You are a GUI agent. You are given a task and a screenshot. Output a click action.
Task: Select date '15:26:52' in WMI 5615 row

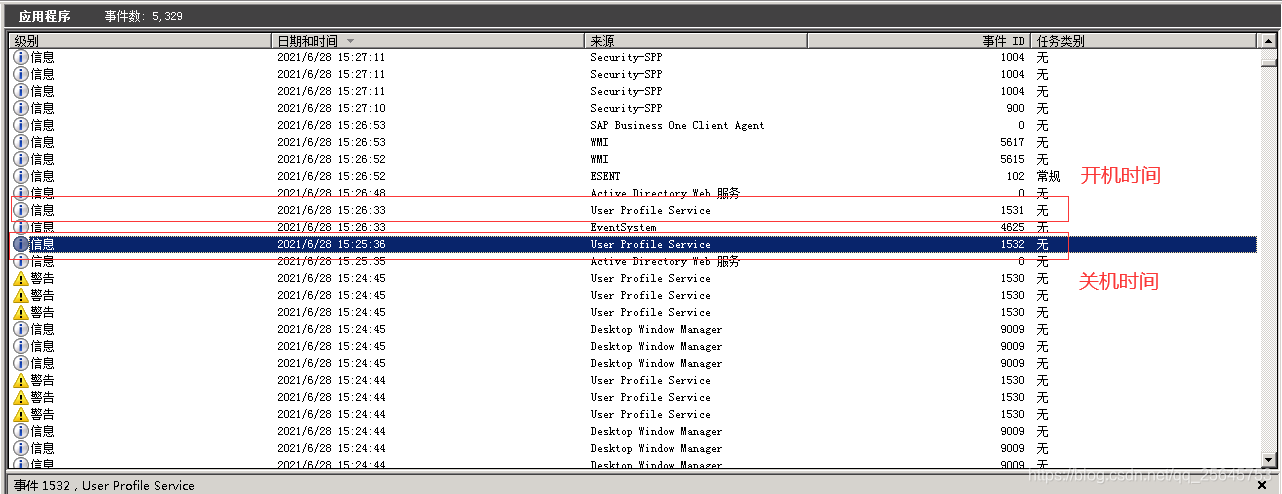(331, 159)
